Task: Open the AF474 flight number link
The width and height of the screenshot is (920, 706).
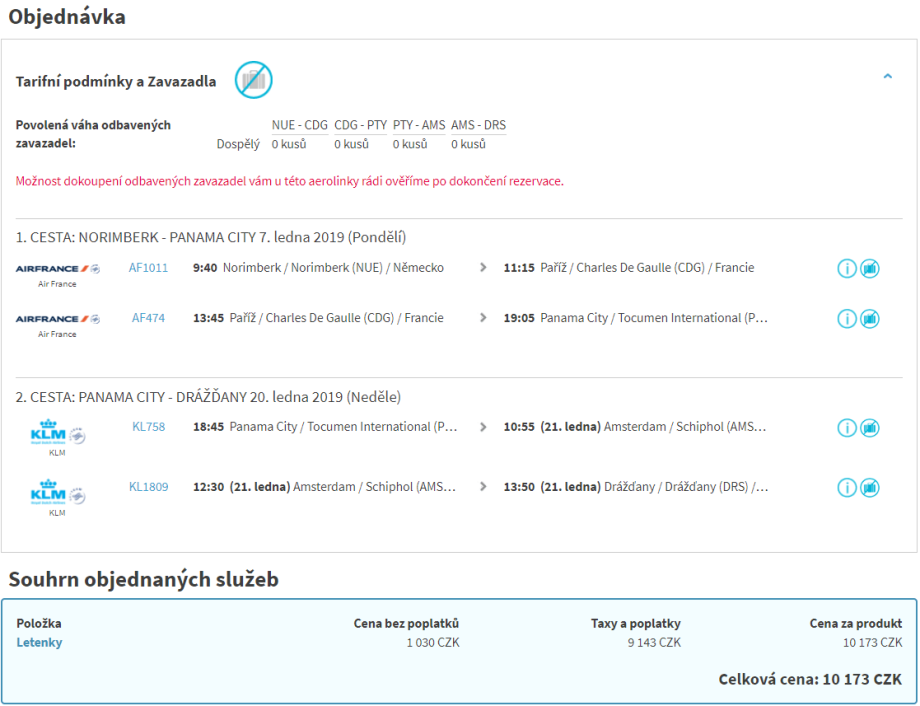Action: click(148, 318)
